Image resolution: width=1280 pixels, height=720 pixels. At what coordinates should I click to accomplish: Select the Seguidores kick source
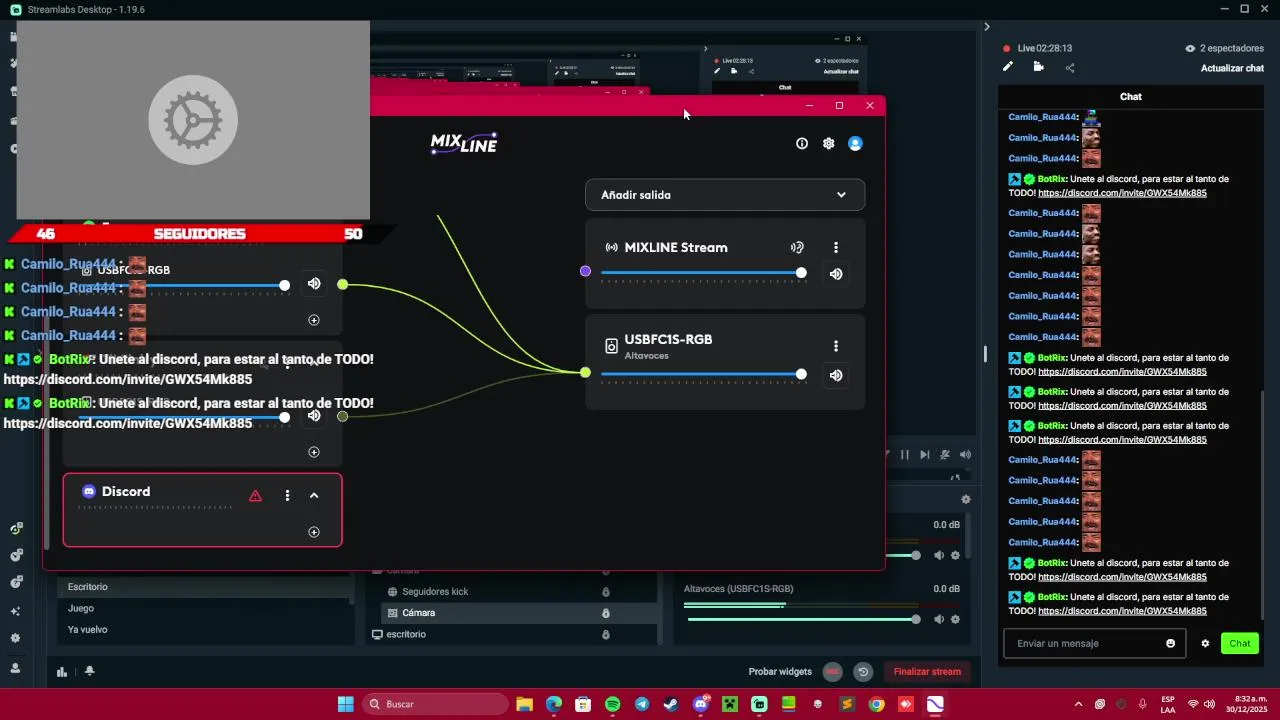point(435,592)
